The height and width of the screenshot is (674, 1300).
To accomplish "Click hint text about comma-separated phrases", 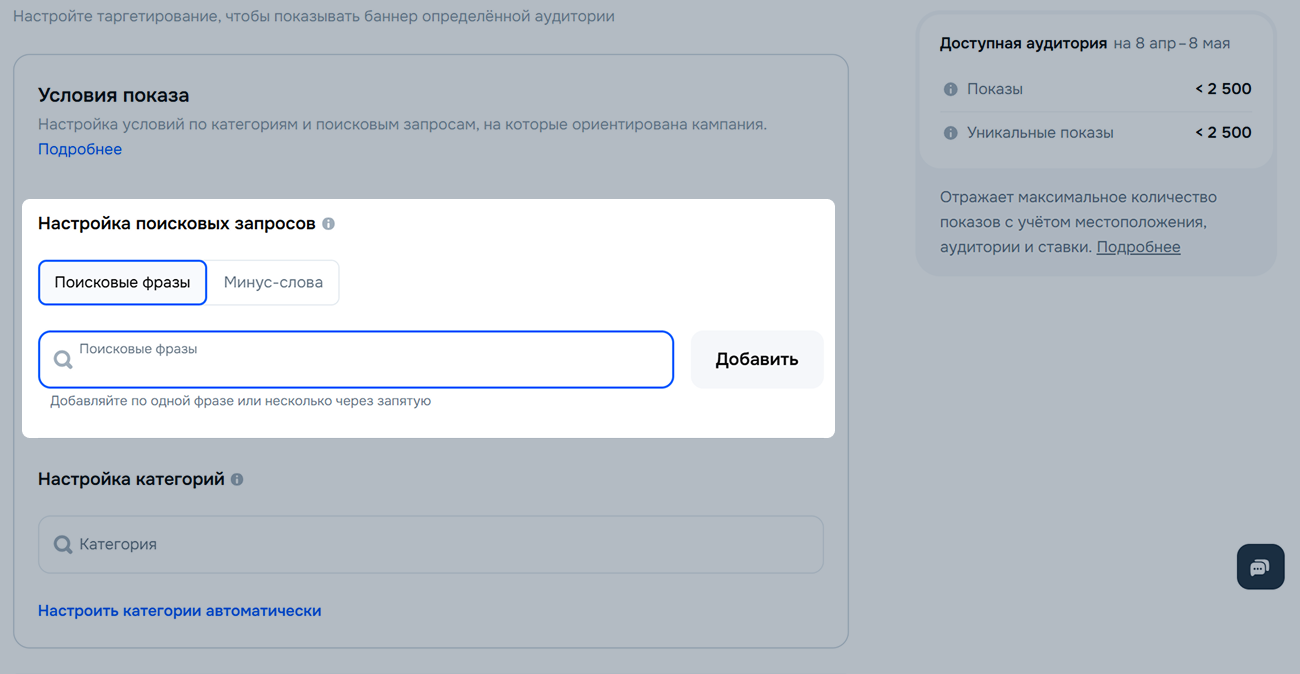I will point(240,401).
